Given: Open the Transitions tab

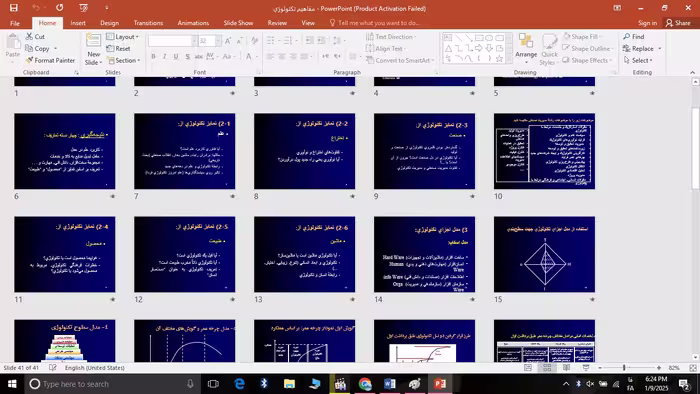Looking at the screenshot, I should (148, 23).
